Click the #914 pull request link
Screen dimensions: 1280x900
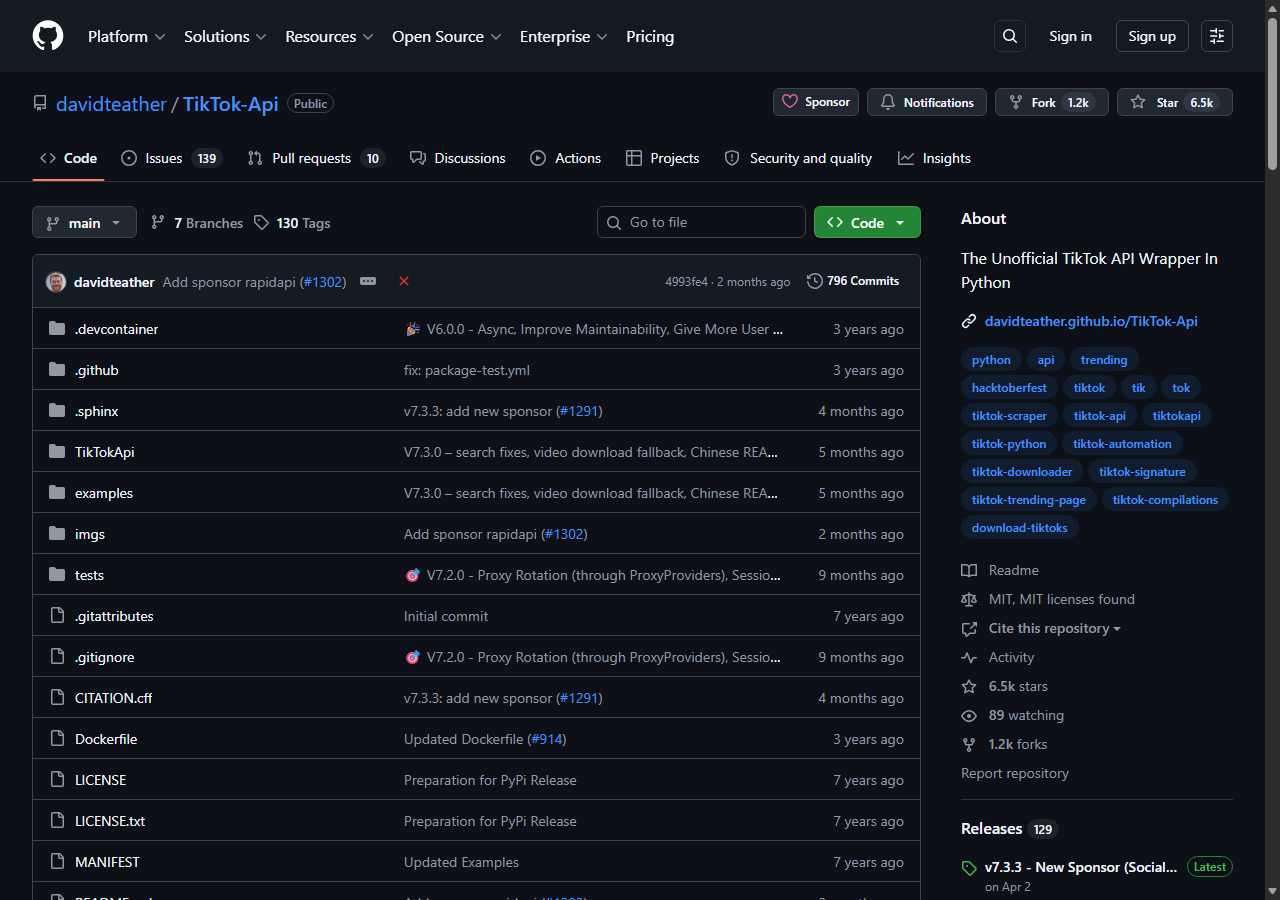coord(547,739)
